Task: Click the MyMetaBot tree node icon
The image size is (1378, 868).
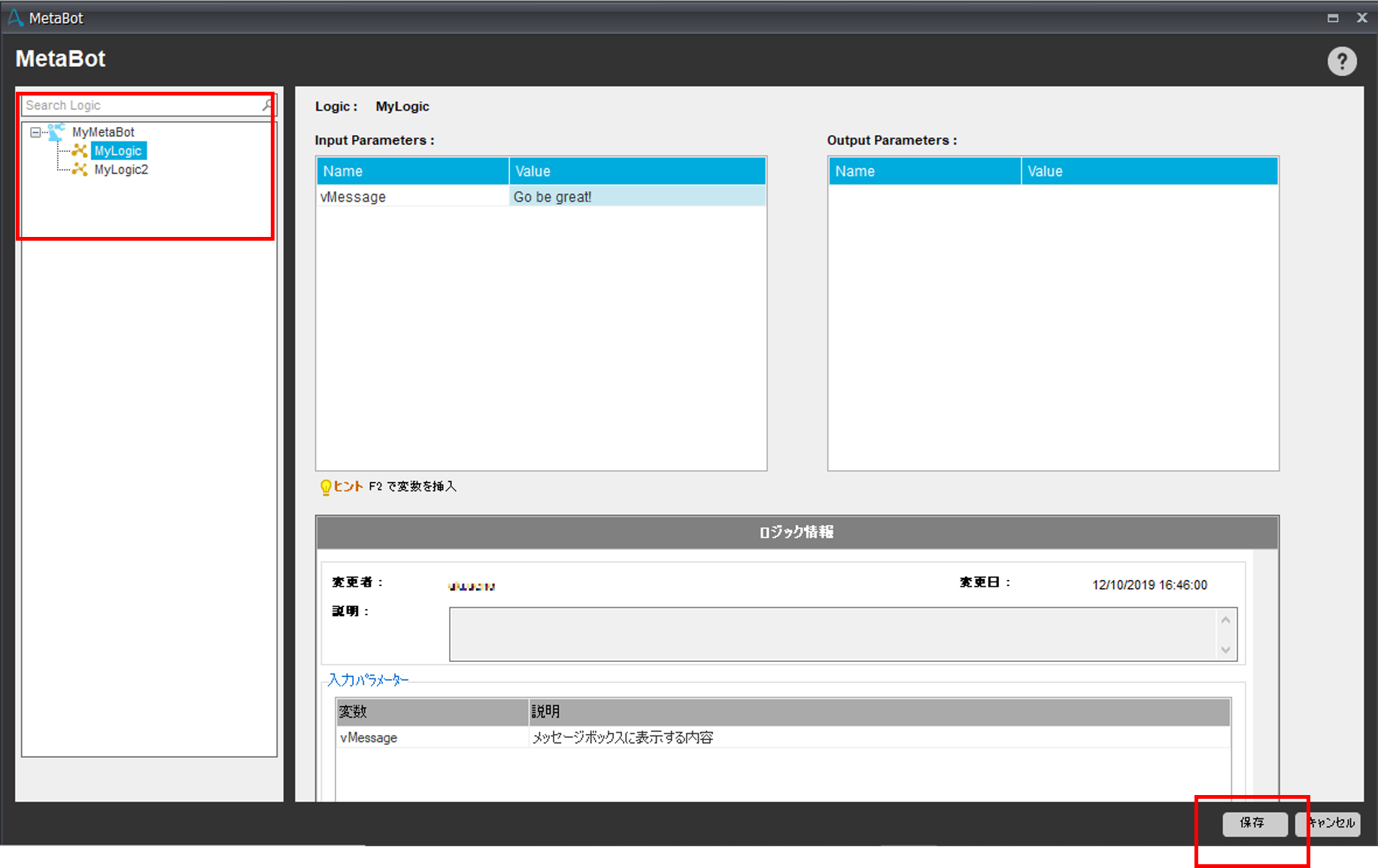Action: pos(56,132)
